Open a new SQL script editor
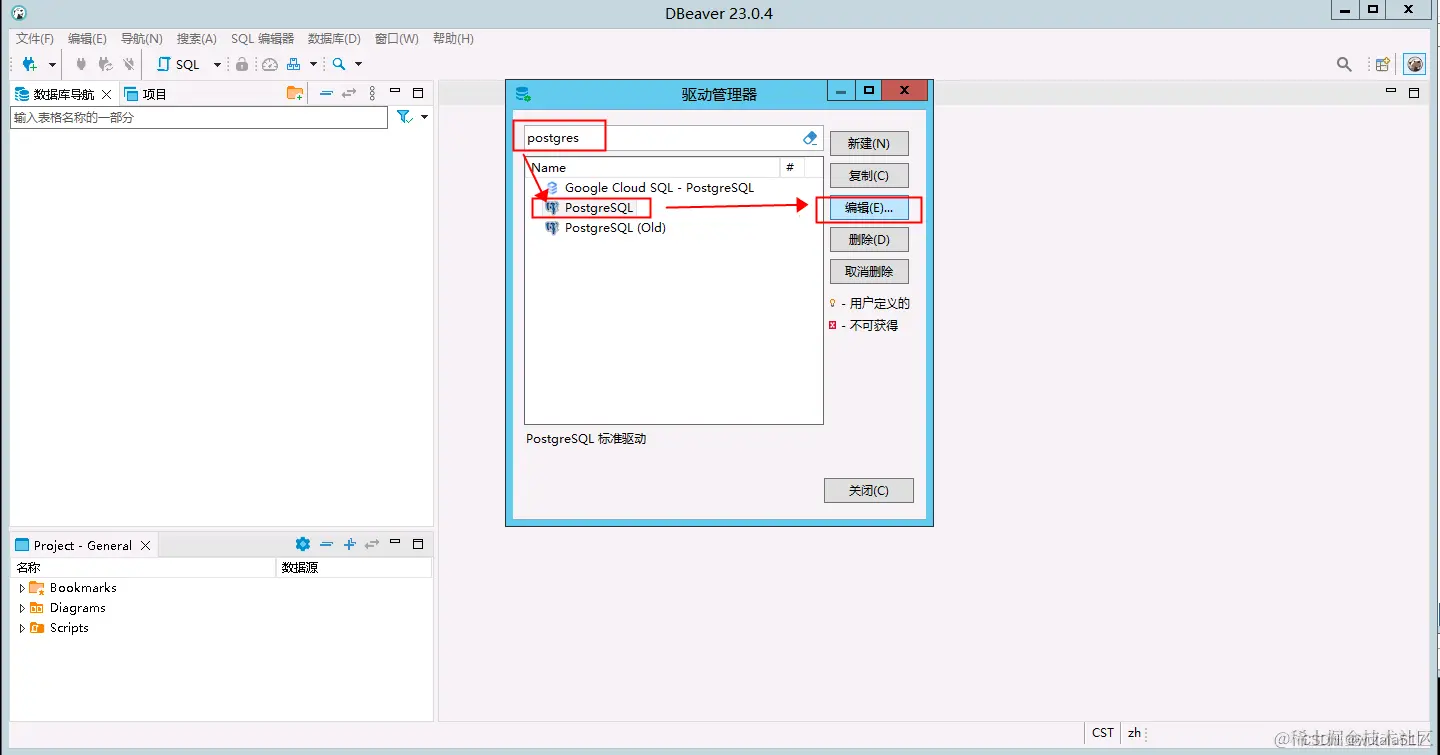 click(180, 64)
